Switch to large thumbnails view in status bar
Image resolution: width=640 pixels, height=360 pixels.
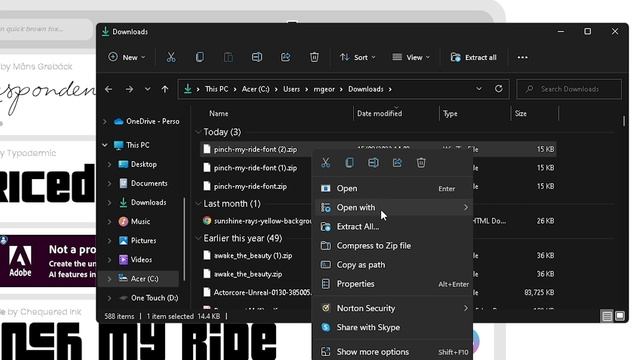point(620,316)
